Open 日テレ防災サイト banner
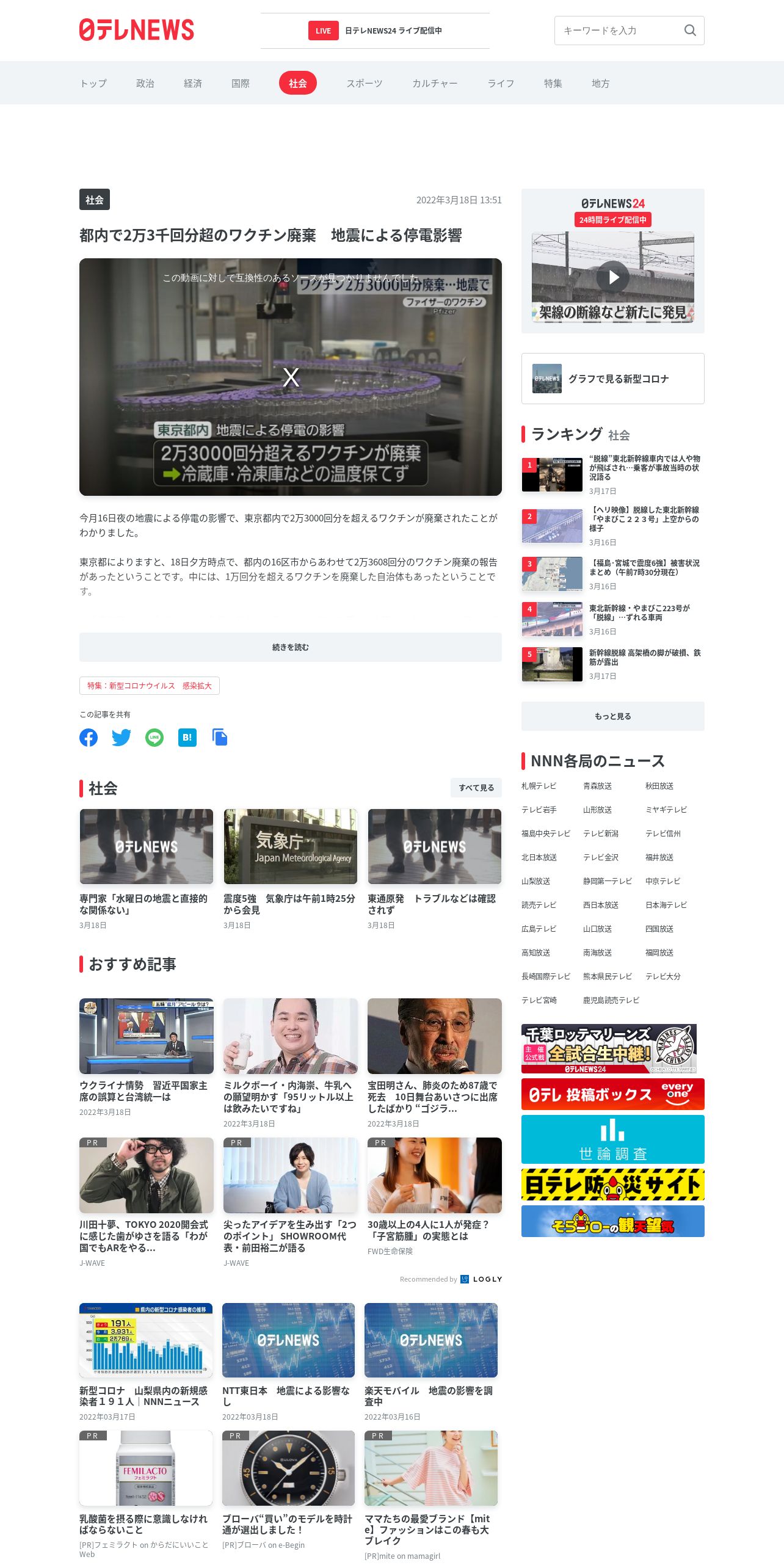Viewport: 784px width, 1568px height. (x=612, y=1185)
